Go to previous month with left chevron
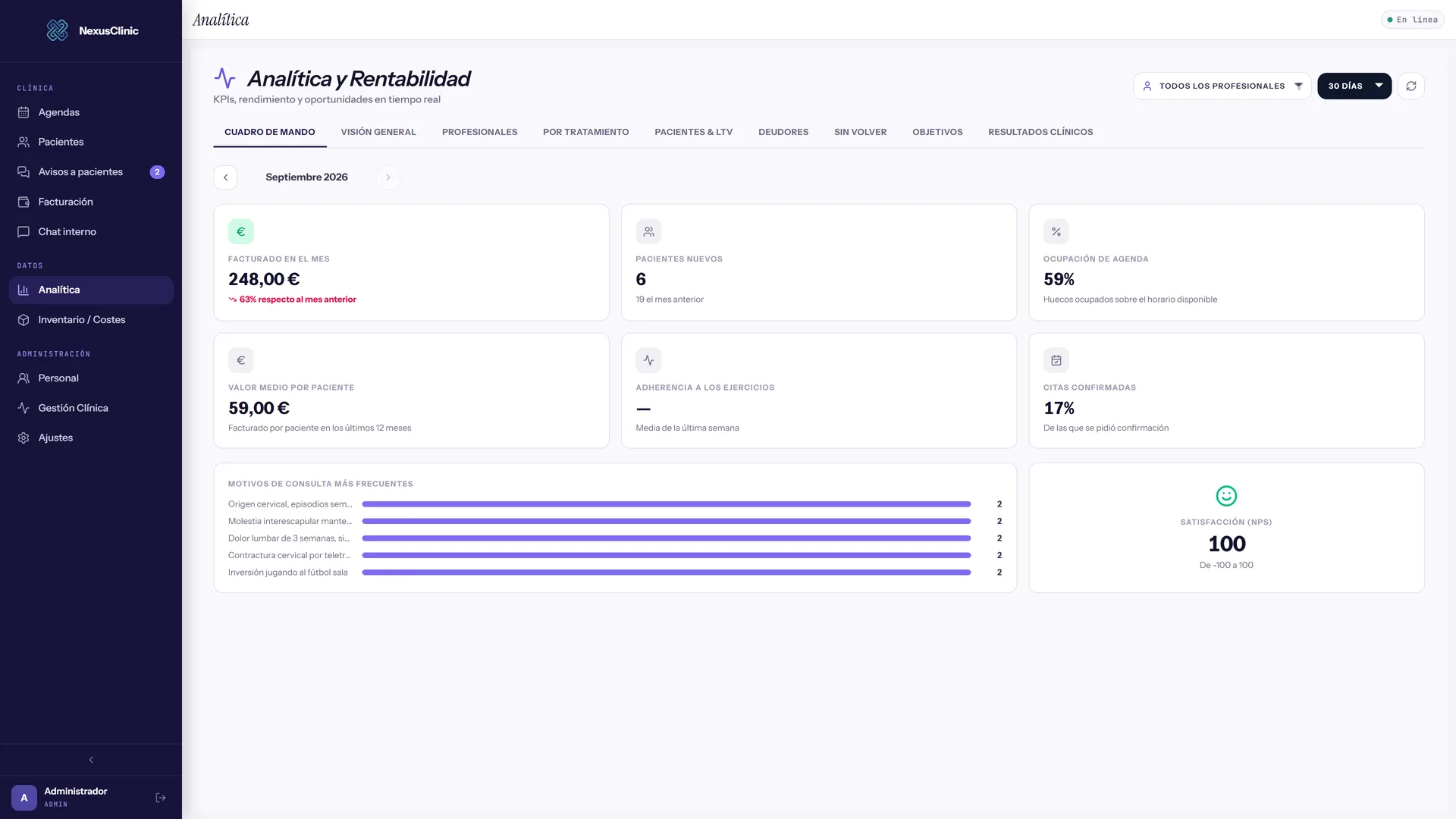1456x819 pixels. tap(225, 177)
